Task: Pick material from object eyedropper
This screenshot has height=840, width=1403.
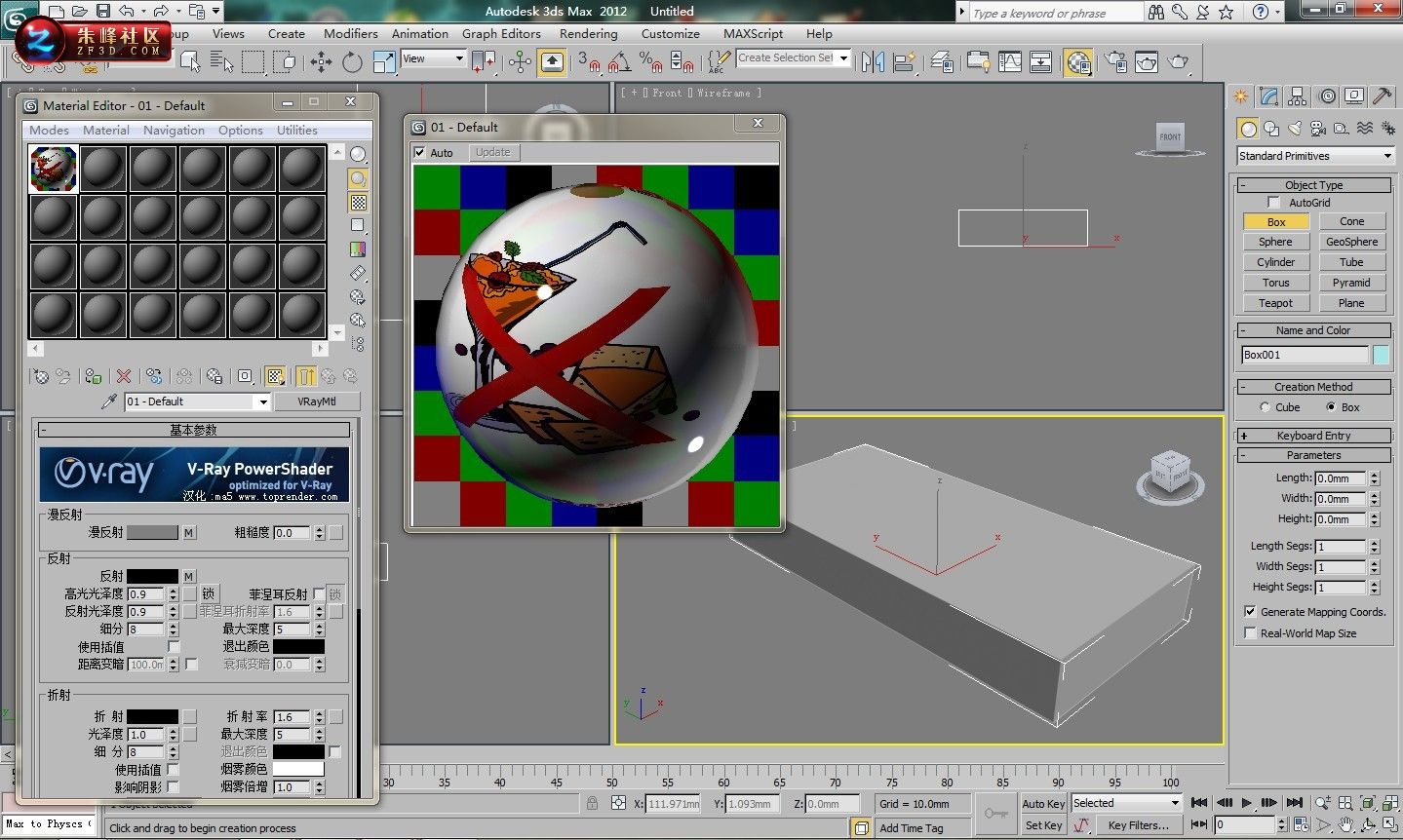Action: pyautogui.click(x=109, y=401)
